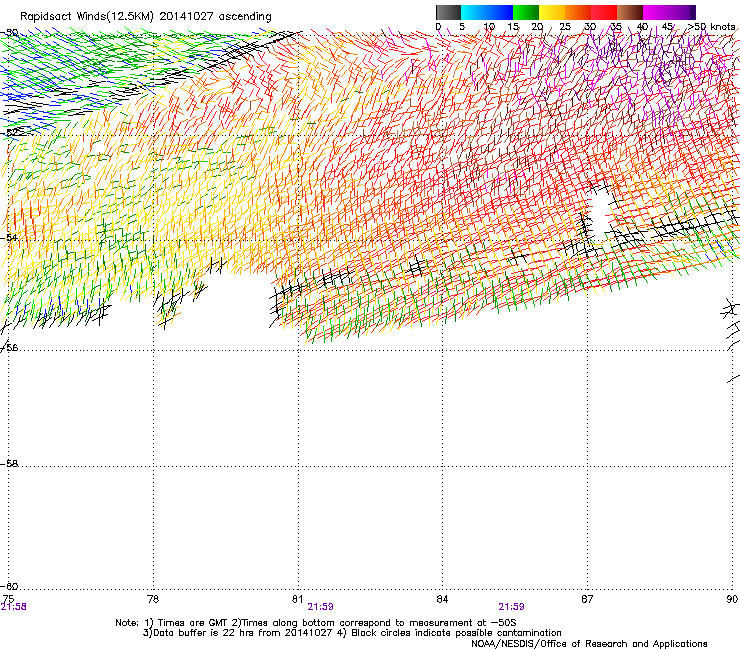This screenshot has width=740, height=650.
Task: Click the purple 21:58 time stamp
Action: [x=14, y=607]
